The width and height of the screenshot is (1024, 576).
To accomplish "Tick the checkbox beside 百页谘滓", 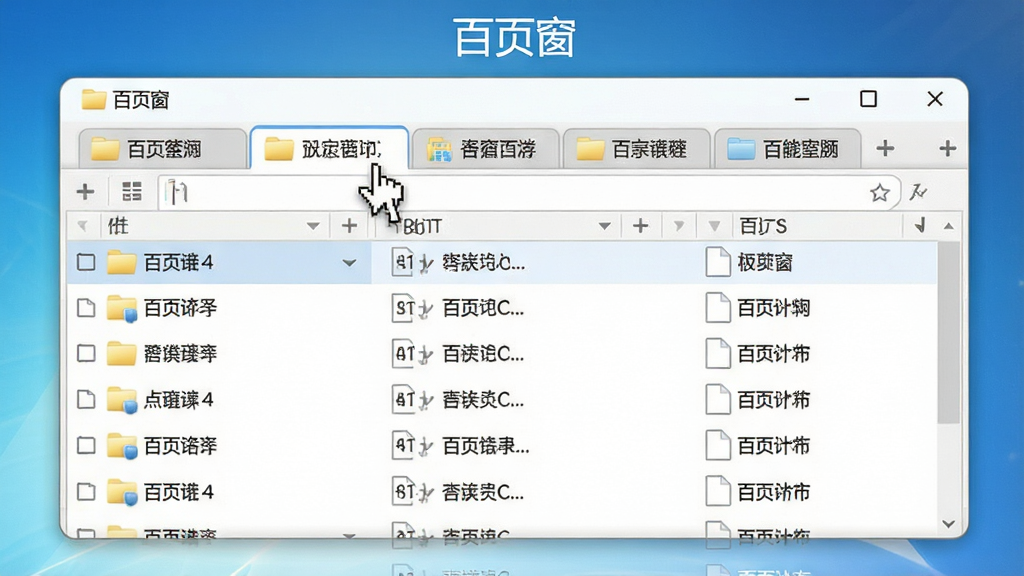I will (x=86, y=446).
